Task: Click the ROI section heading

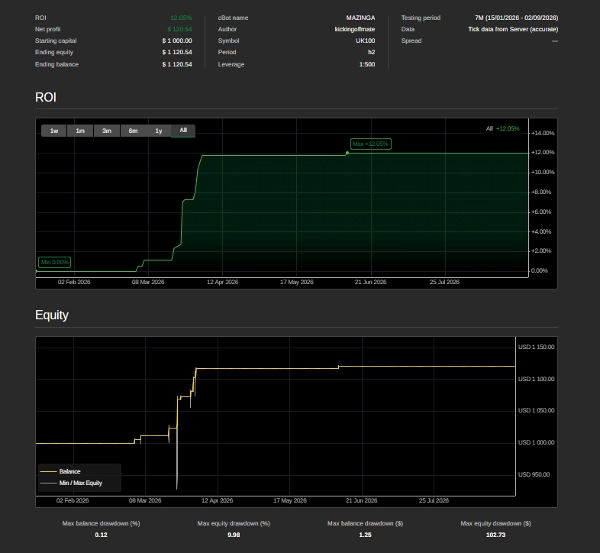Action: pos(46,97)
